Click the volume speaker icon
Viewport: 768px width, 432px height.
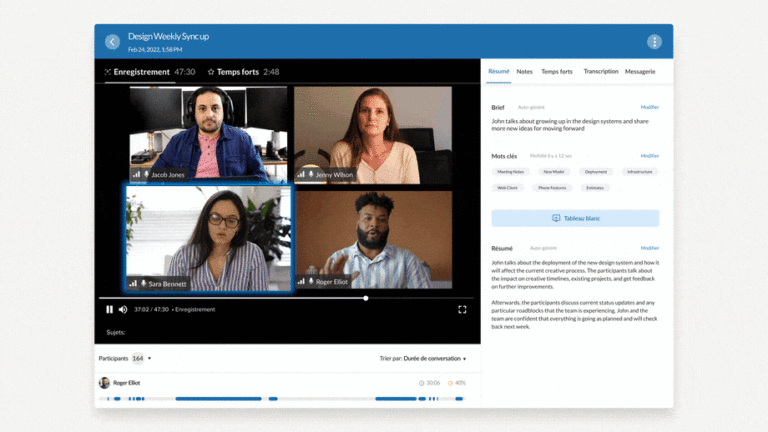click(x=123, y=309)
